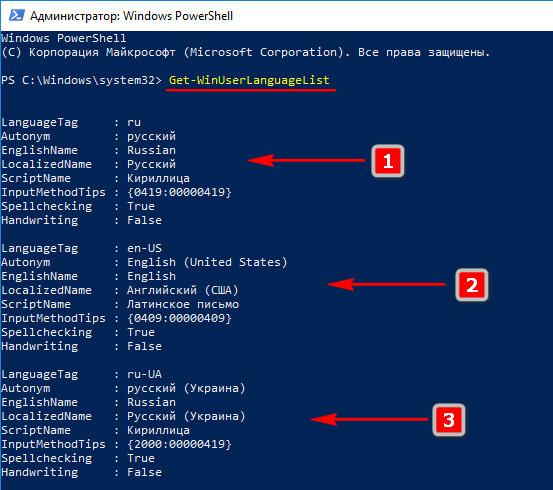The image size is (553, 490).
Task: Click the Autonym 'русский (Украина)' text
Action: click(186, 388)
